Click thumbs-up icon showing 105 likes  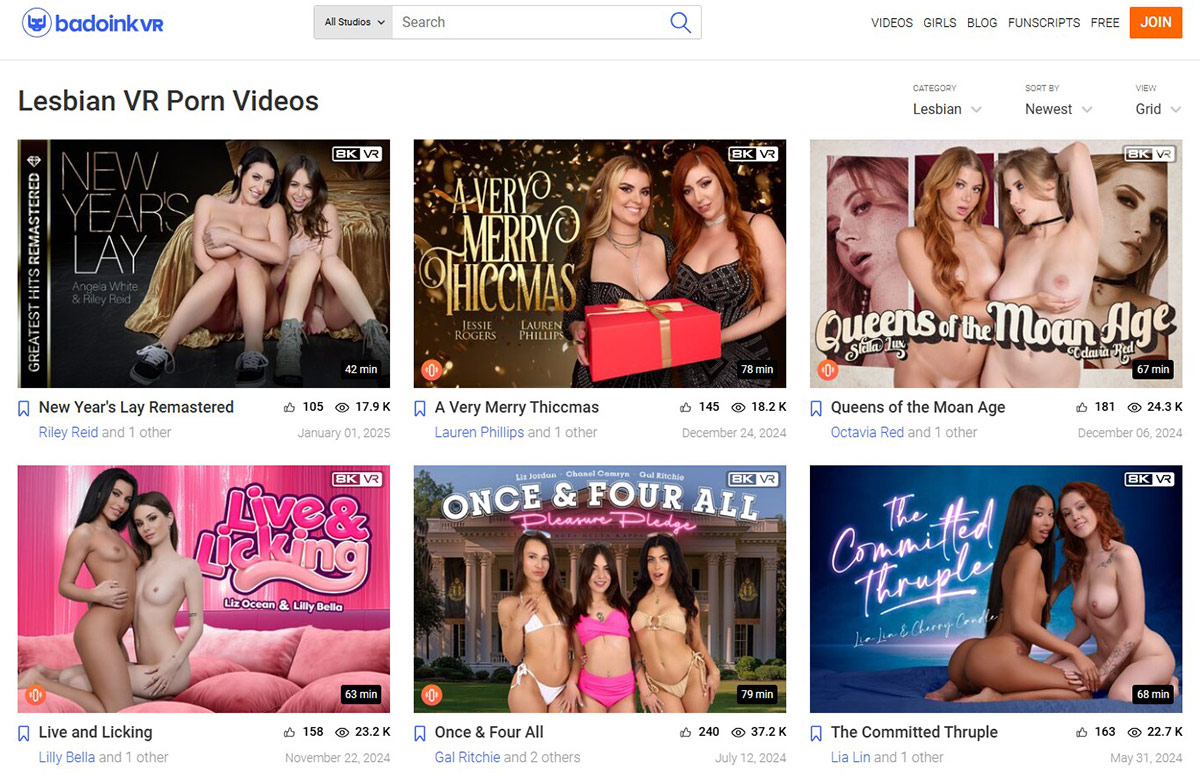[290, 408]
